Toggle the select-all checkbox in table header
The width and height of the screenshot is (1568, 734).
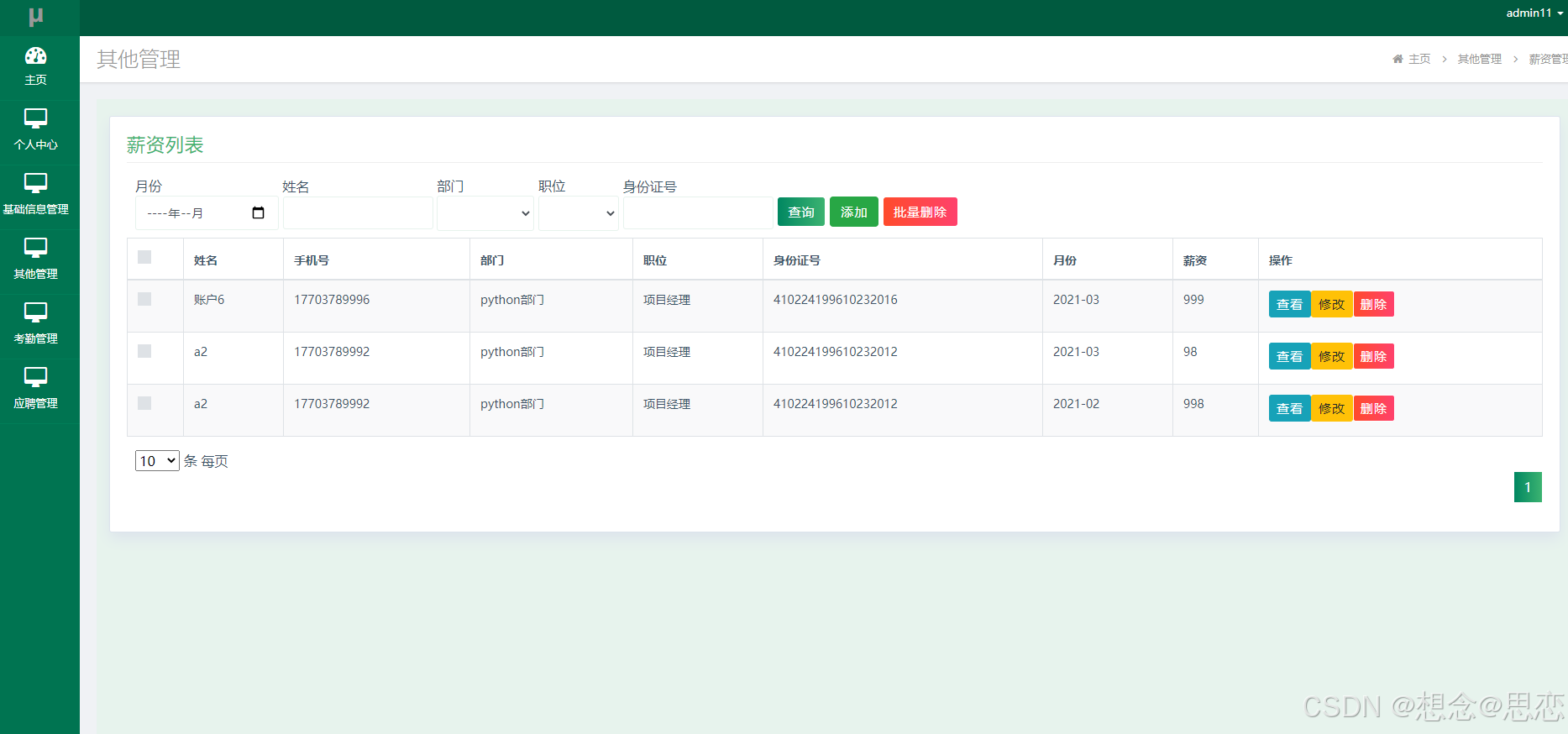click(144, 257)
